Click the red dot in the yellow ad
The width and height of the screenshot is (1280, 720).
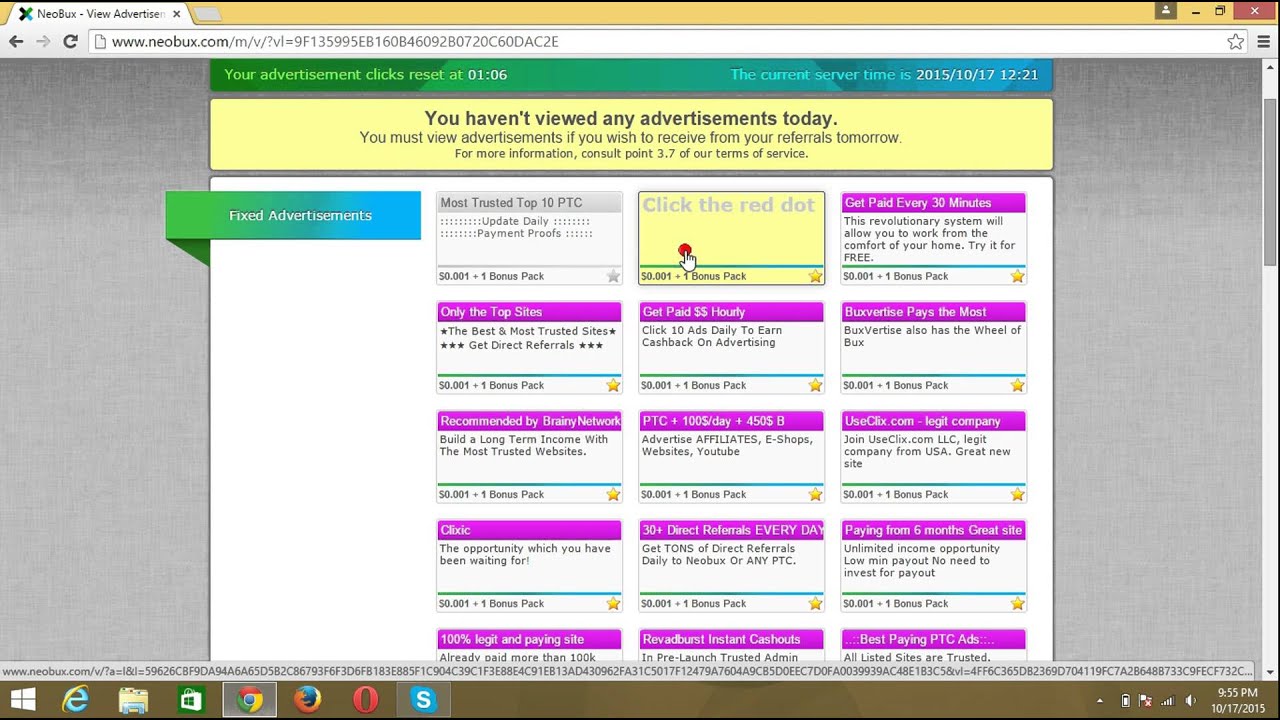coord(684,250)
